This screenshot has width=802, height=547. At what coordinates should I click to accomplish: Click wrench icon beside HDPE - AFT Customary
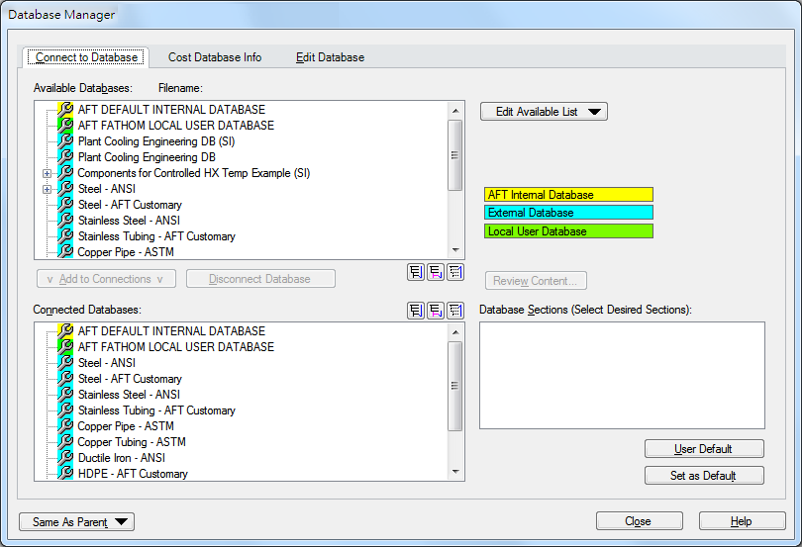[65, 474]
